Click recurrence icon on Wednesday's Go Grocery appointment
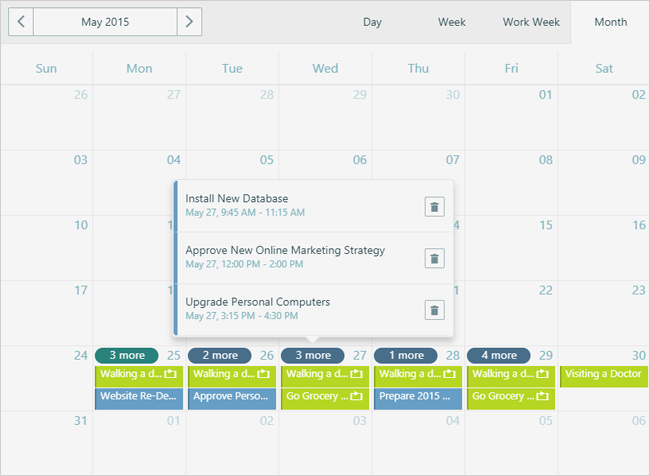This screenshot has height=476, width=650. point(357,396)
